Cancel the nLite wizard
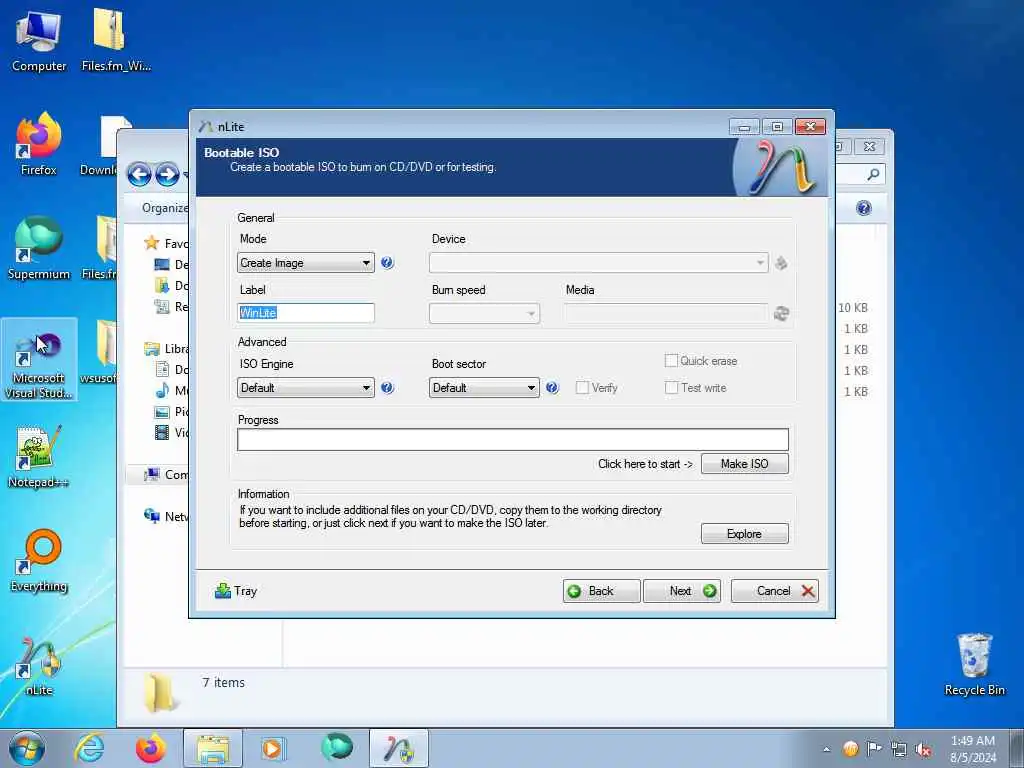 (x=775, y=591)
